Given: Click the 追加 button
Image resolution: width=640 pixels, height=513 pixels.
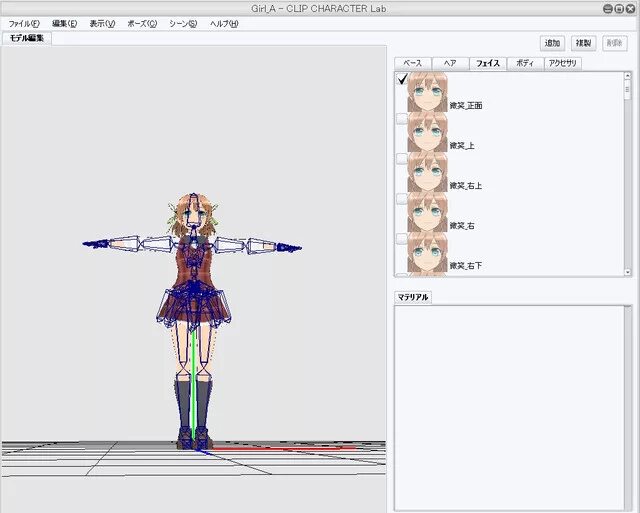Looking at the screenshot, I should pyautogui.click(x=552, y=43).
